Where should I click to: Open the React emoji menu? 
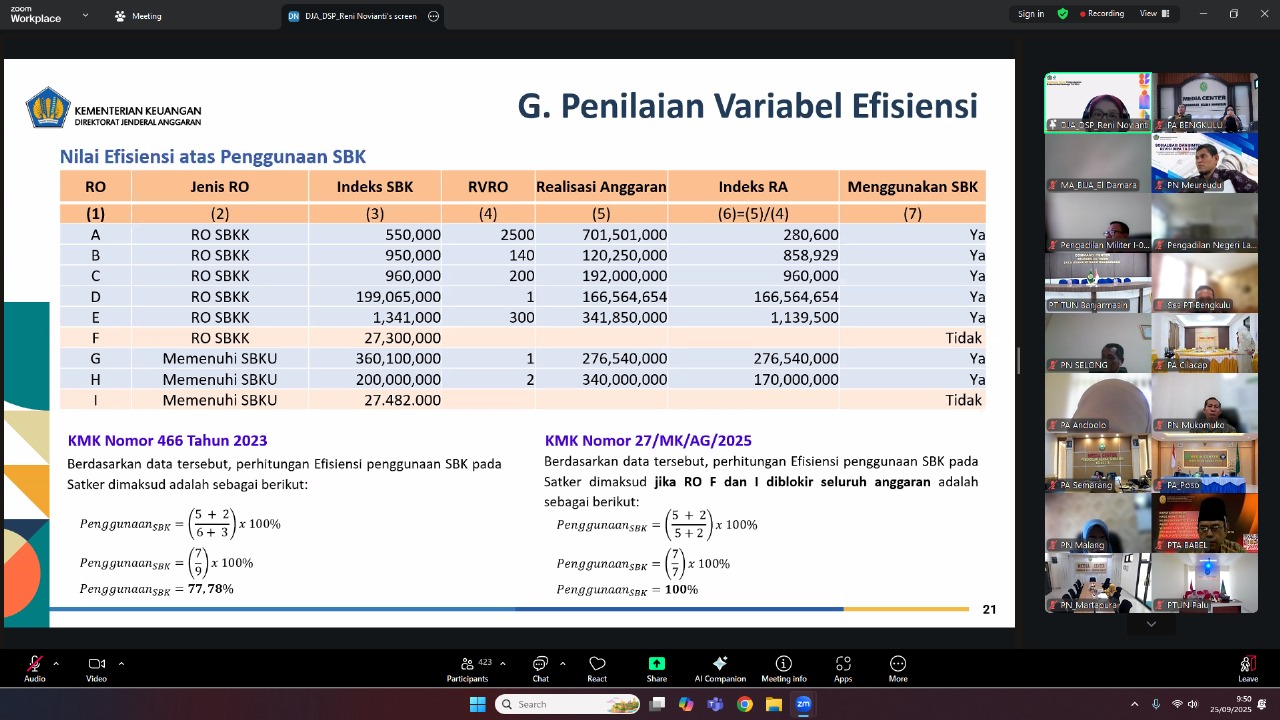[597, 667]
